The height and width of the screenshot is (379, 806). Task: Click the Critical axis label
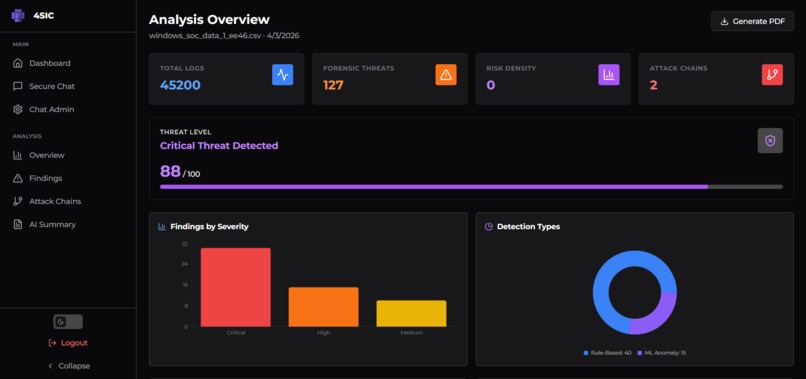point(236,333)
